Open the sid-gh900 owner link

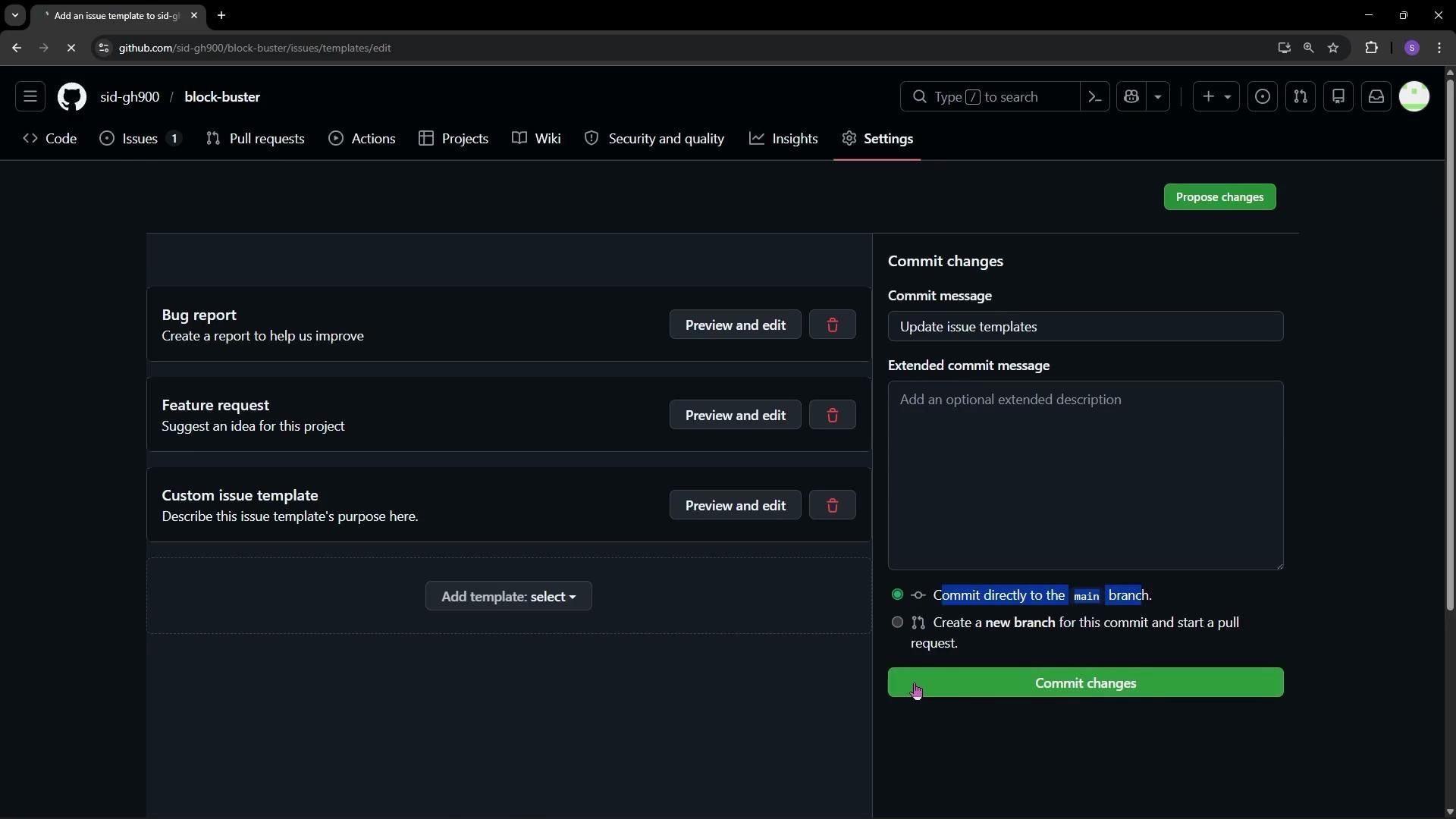pos(130,97)
